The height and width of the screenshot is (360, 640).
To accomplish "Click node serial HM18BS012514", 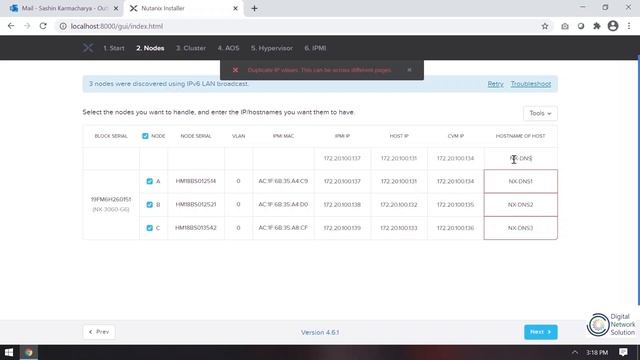I will [x=196, y=181].
